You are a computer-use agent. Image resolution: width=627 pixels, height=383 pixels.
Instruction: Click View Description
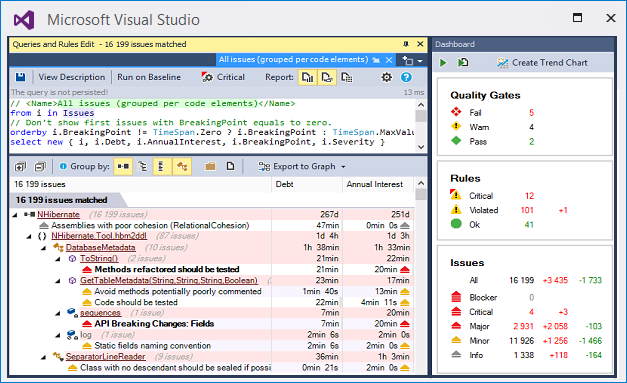click(x=72, y=77)
